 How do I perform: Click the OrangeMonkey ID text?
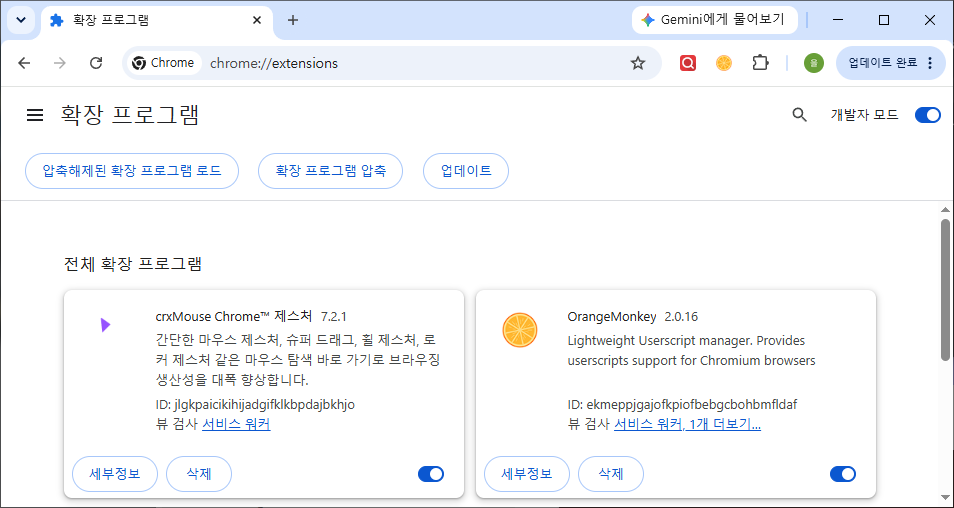682,405
